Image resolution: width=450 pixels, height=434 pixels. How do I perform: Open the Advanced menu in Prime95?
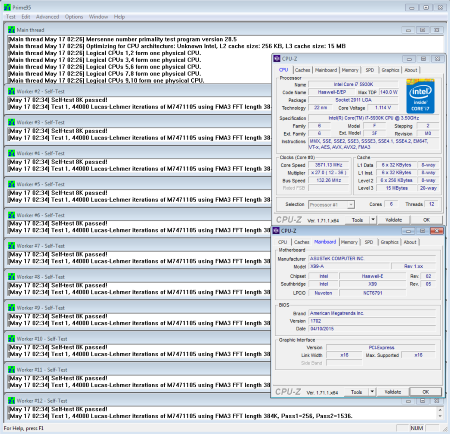pyautogui.click(x=47, y=17)
